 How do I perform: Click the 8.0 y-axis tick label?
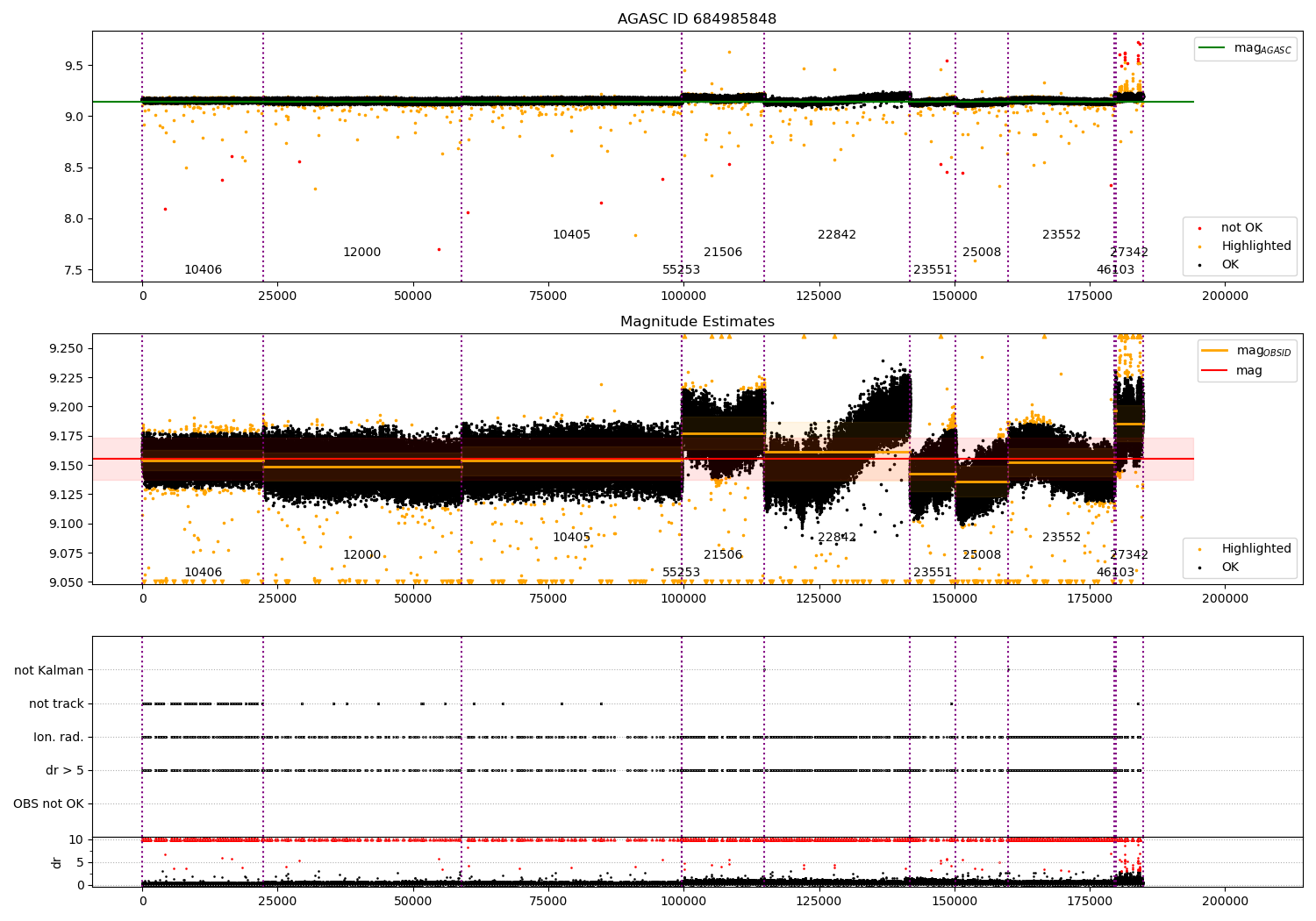[x=73, y=219]
